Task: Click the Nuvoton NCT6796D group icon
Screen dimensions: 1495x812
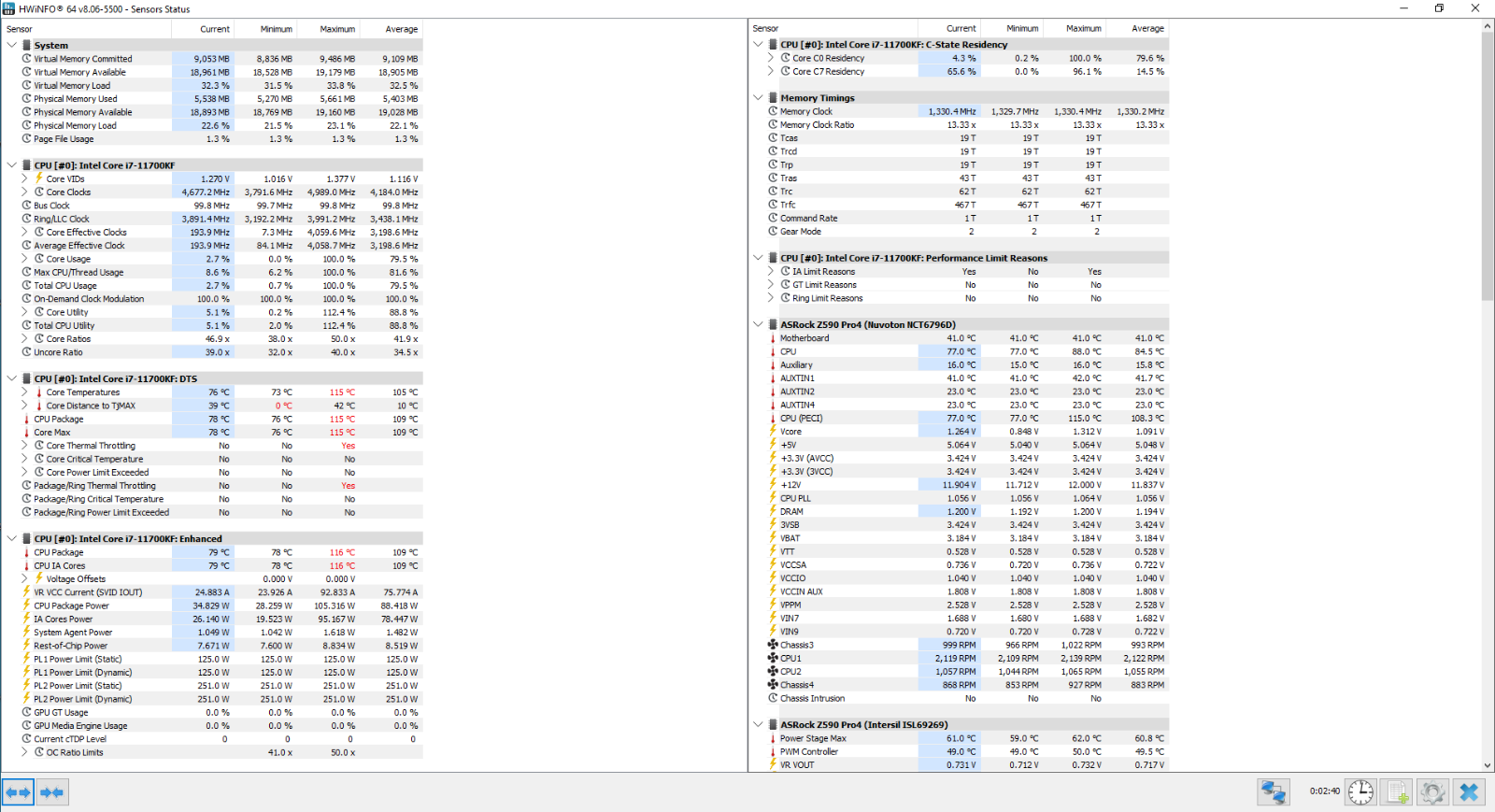Action: (774, 324)
